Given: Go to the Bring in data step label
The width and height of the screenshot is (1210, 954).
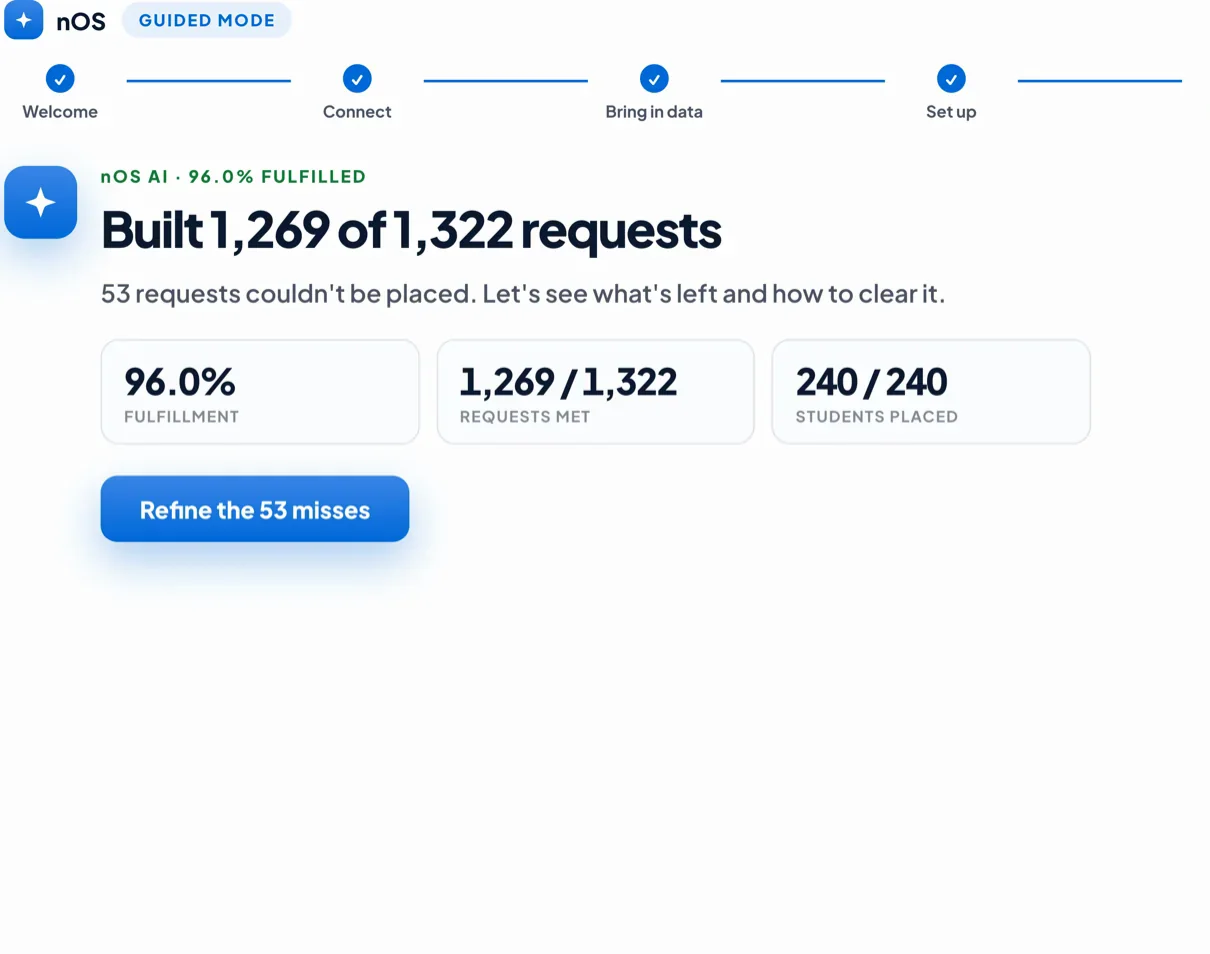Looking at the screenshot, I should [x=654, y=112].
